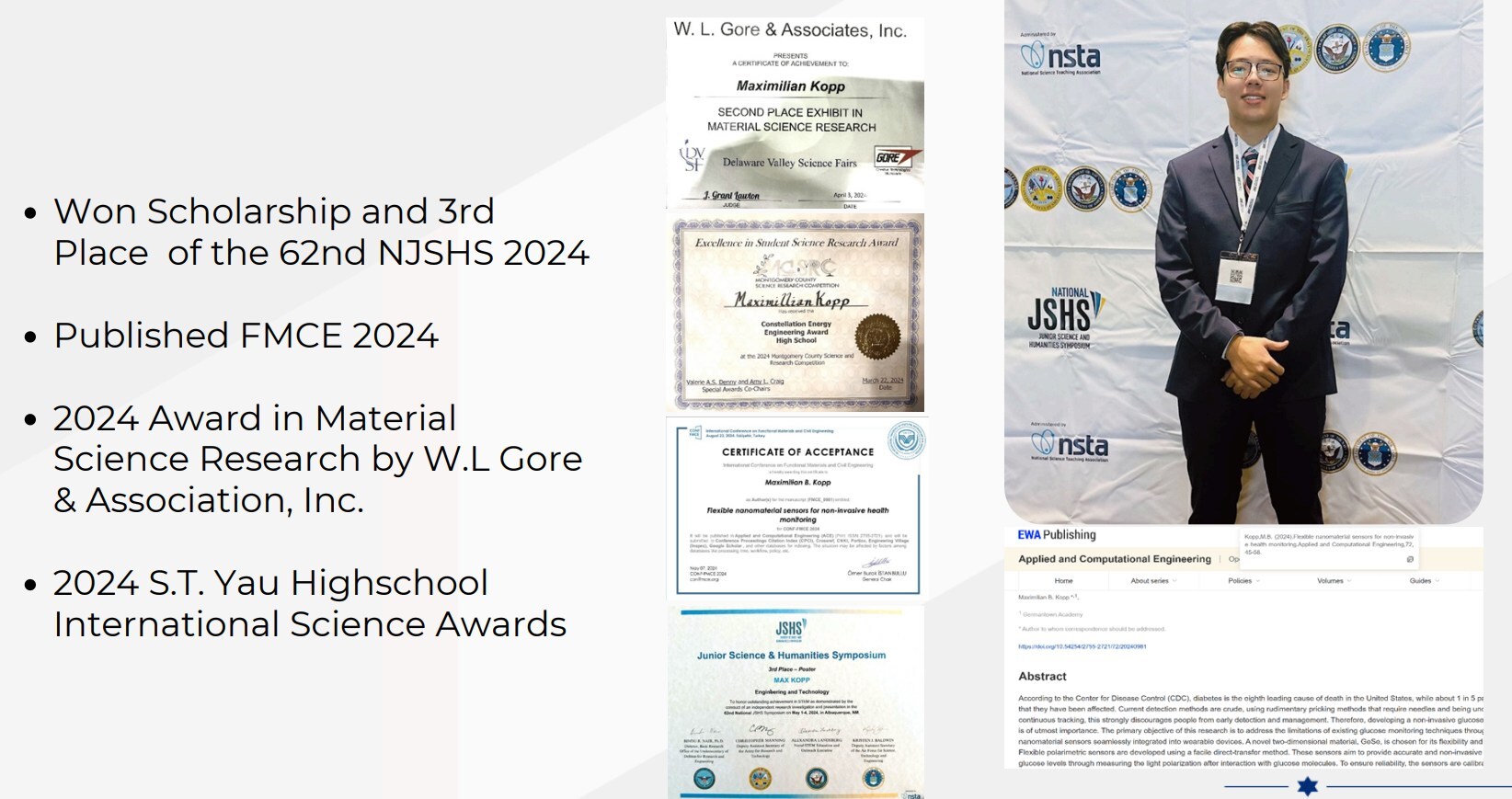Click the gold seal on Excellence award

877,336
